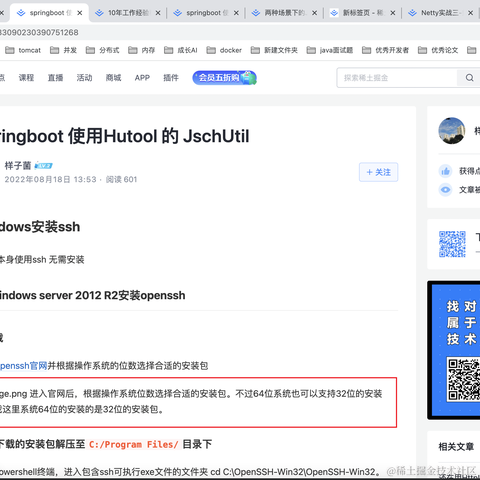The image size is (480, 480).
Task: Click the 进入官网后 paragraph text
Action: click(x=191, y=401)
